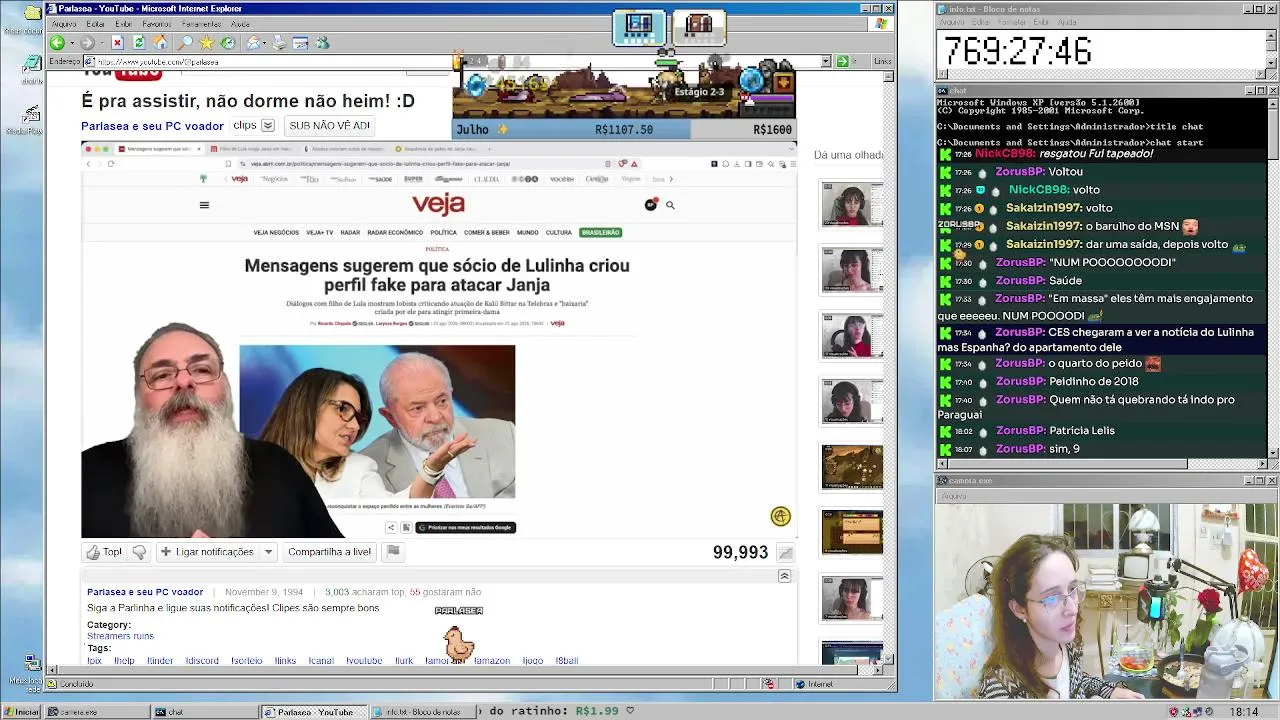Open the Arquivo menu in Internet Explorer
Image resolution: width=1280 pixels, height=720 pixels.
[63, 24]
